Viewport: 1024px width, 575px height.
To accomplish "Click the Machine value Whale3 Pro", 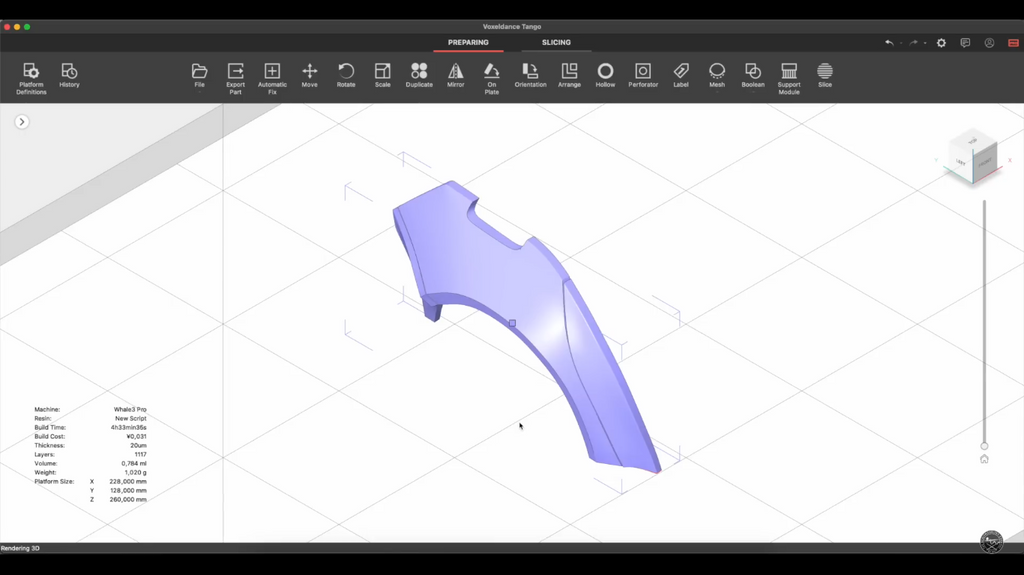I will [x=130, y=410].
